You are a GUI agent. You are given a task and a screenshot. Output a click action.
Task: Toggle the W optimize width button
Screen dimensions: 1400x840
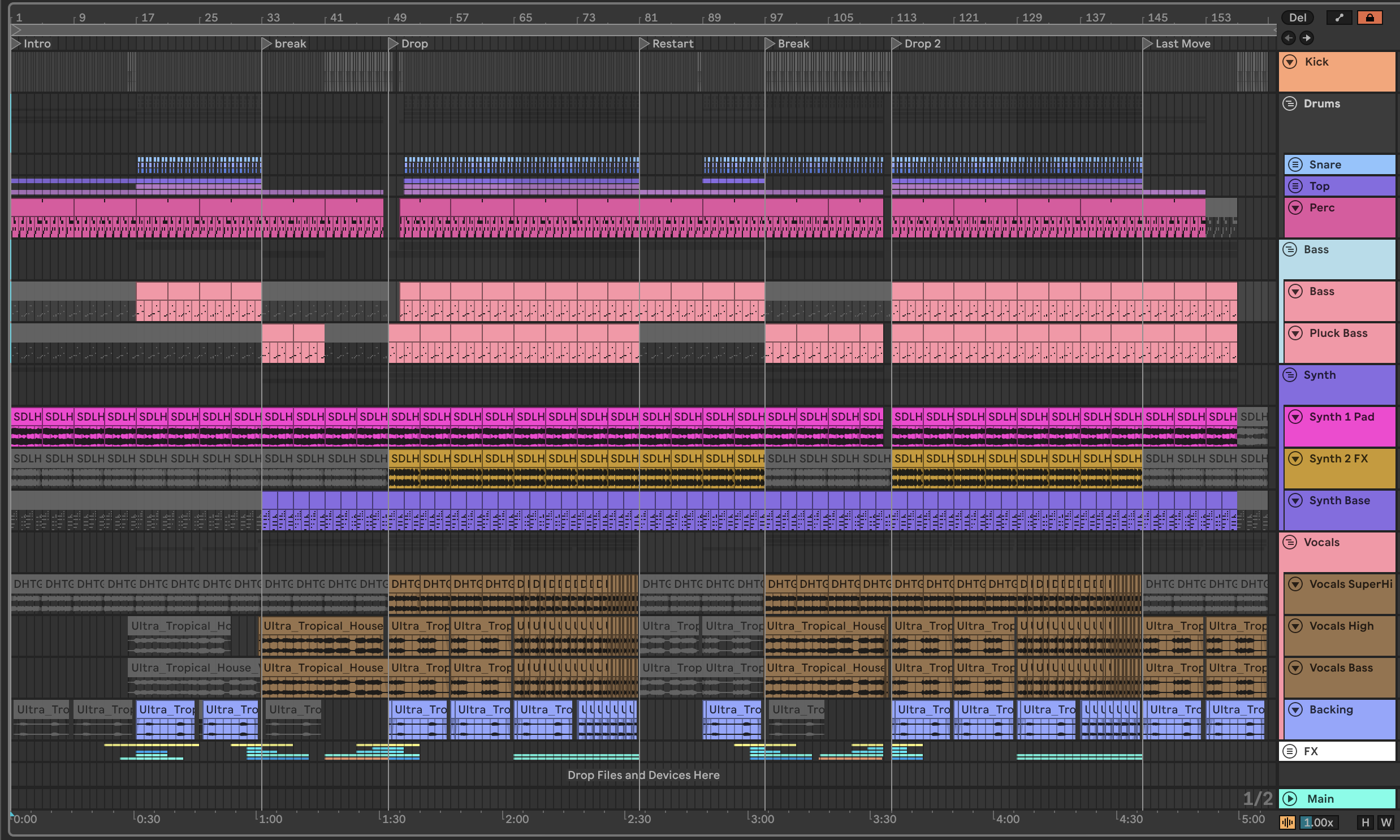pos(1386,822)
